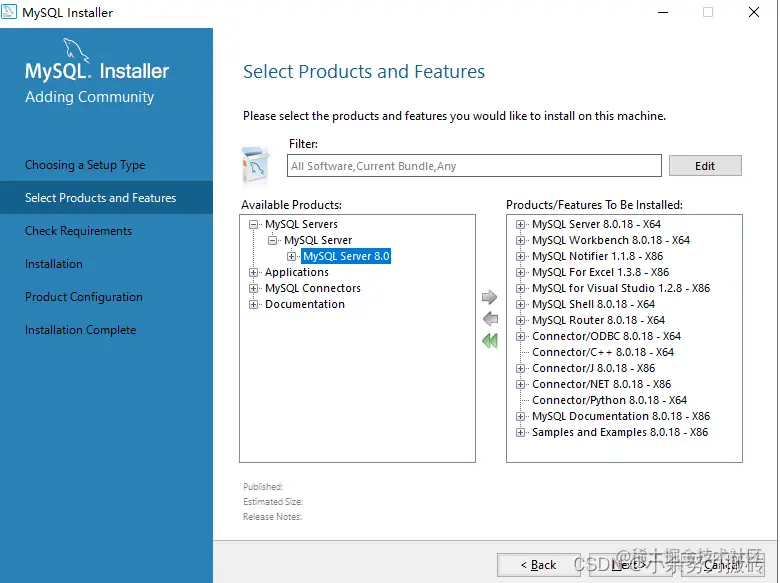Expand MySQL Router 8.0.18 - X64 entry

pyautogui.click(x=520, y=320)
